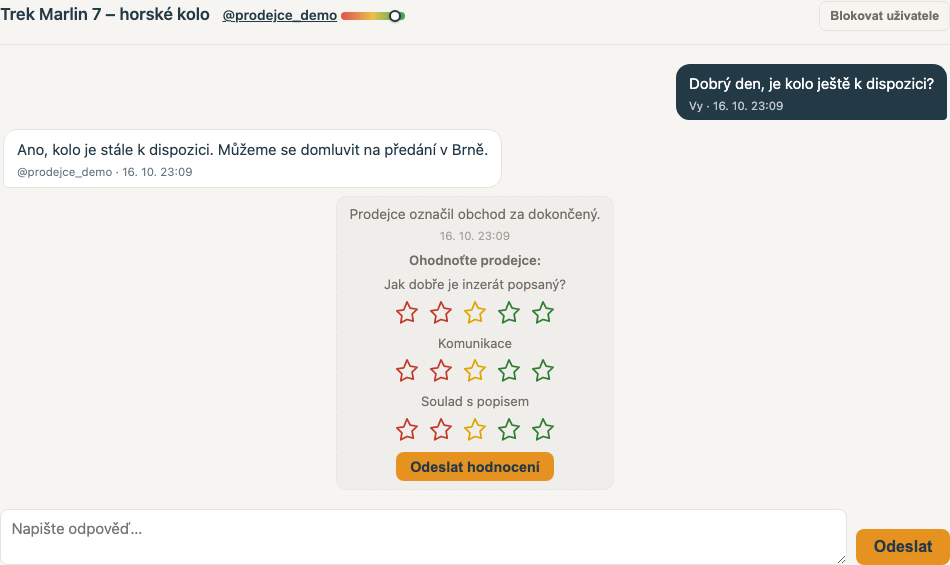Click the Odeslat hodnocení button

point(475,467)
